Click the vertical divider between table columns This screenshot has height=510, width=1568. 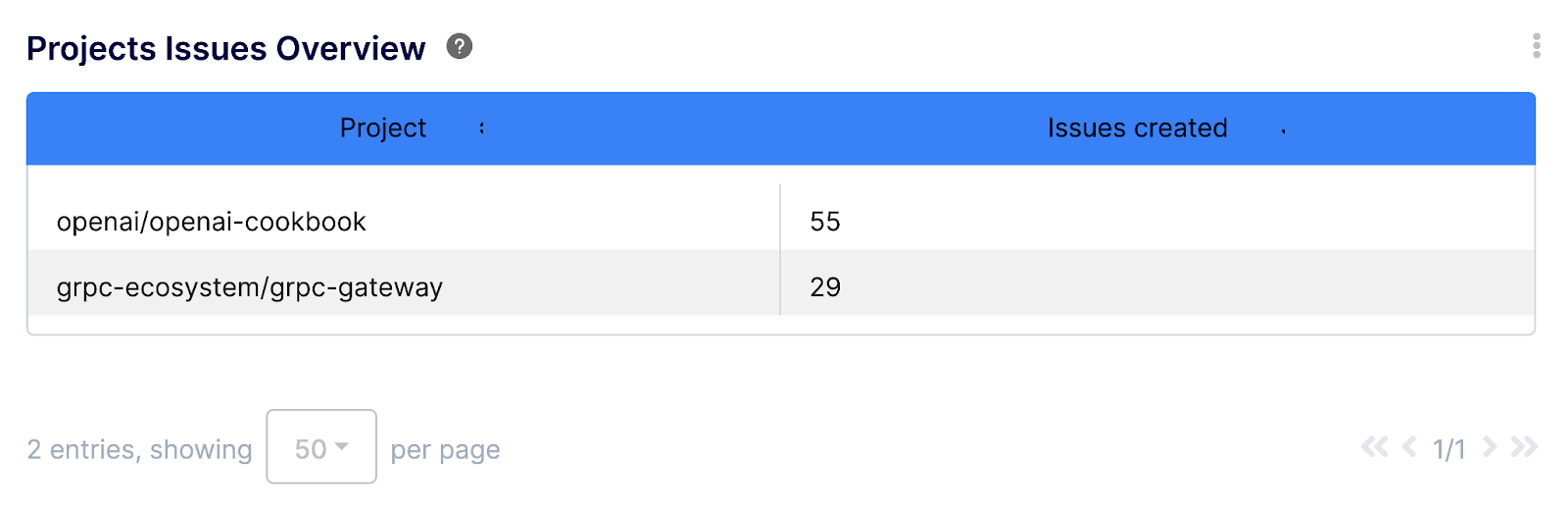[780, 250]
